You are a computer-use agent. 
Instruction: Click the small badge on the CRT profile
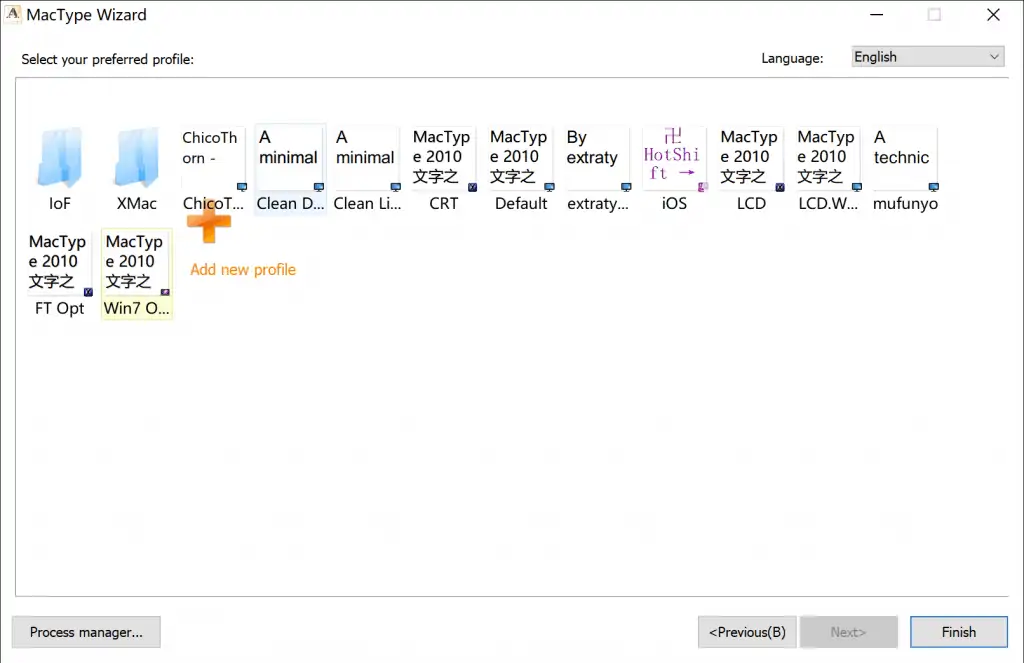(x=472, y=185)
